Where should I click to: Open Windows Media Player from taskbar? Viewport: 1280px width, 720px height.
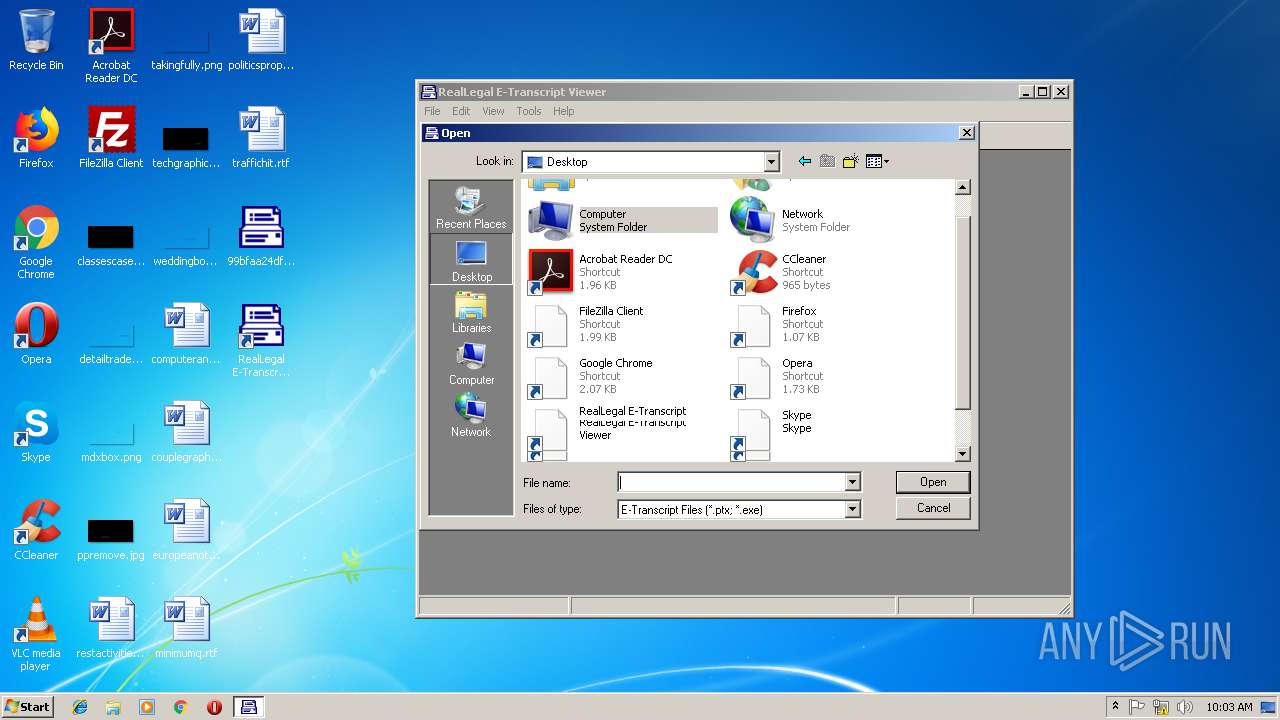[147, 707]
